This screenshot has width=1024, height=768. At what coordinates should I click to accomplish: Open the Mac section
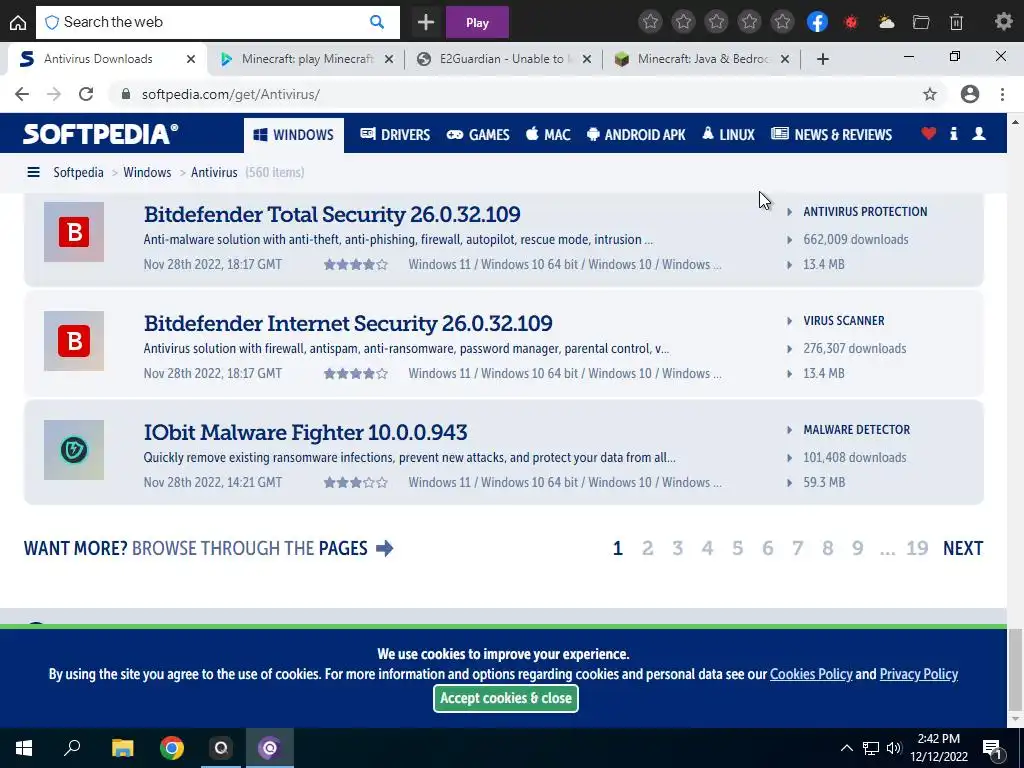click(548, 135)
